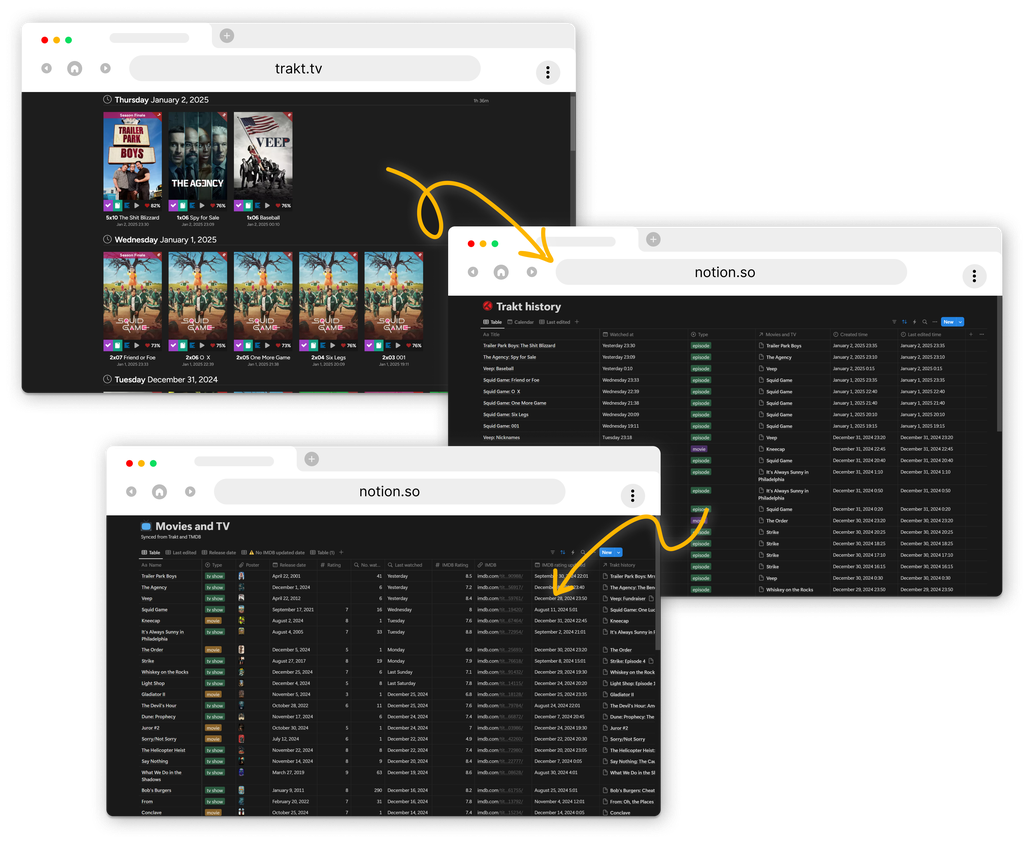
Task: Select the Table tab in Trakt history
Action: click(493, 322)
